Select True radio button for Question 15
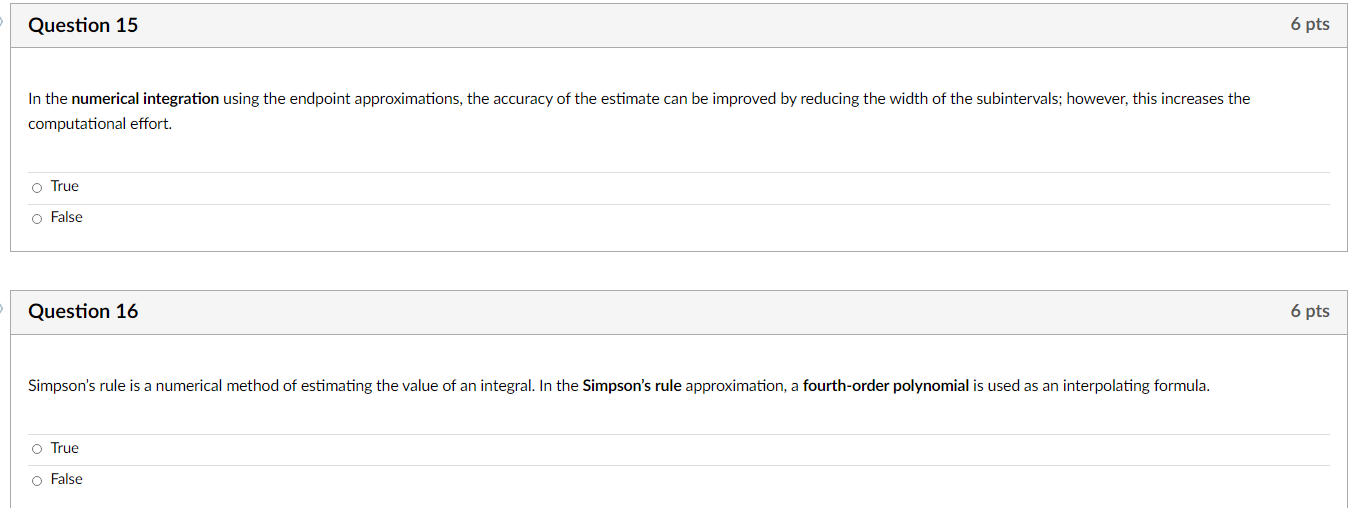Viewport: 1359px width, 508px height. click(x=37, y=187)
